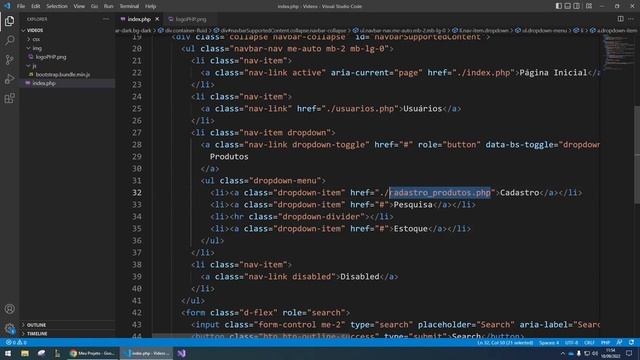Expand the TIMELINE section

pyautogui.click(x=37, y=333)
